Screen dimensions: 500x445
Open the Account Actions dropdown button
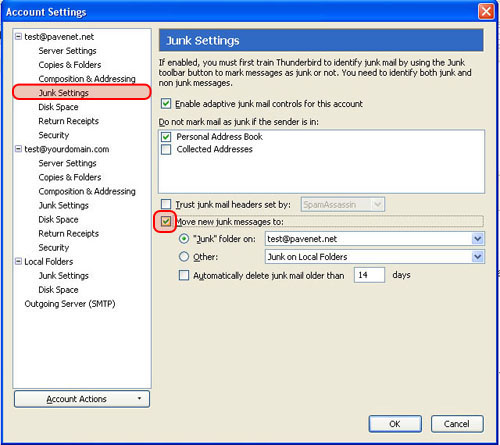[x=82, y=399]
